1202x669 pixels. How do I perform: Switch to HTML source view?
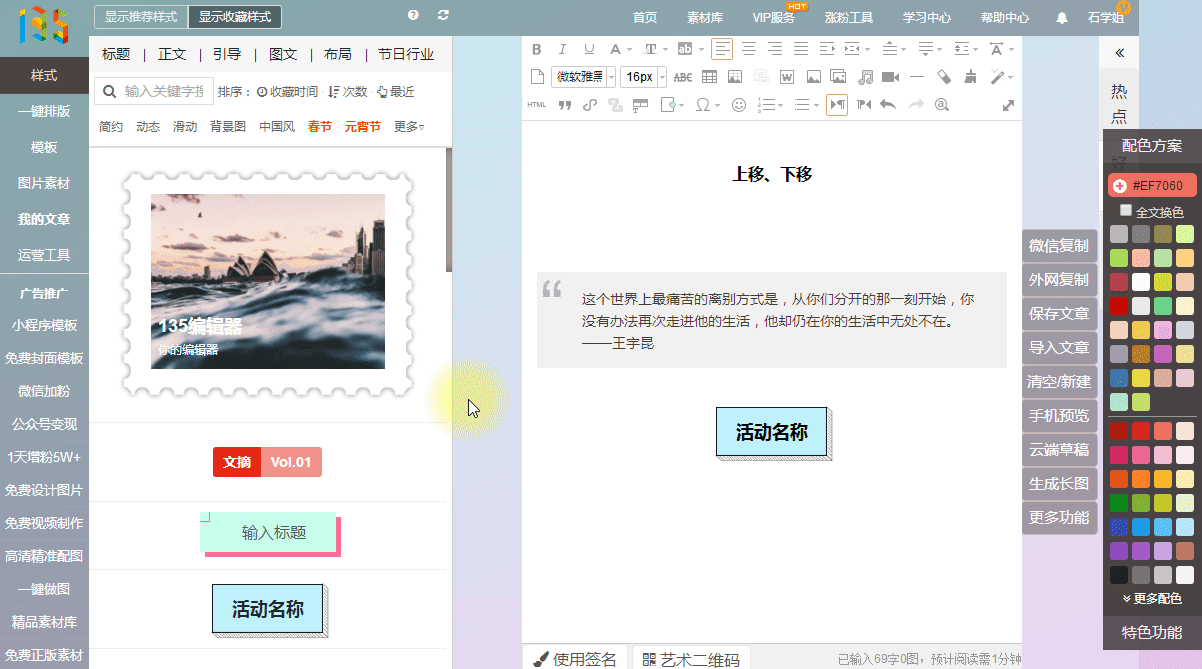(537, 105)
